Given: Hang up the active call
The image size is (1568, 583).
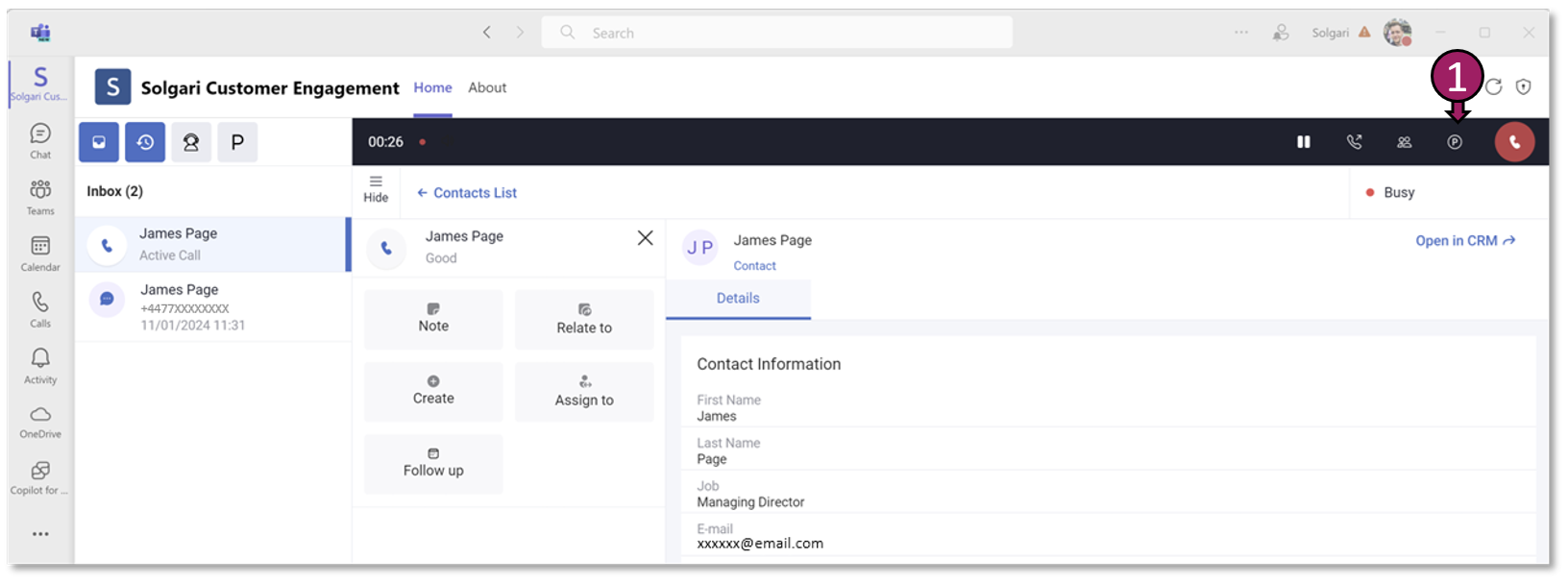Looking at the screenshot, I should (x=1513, y=142).
